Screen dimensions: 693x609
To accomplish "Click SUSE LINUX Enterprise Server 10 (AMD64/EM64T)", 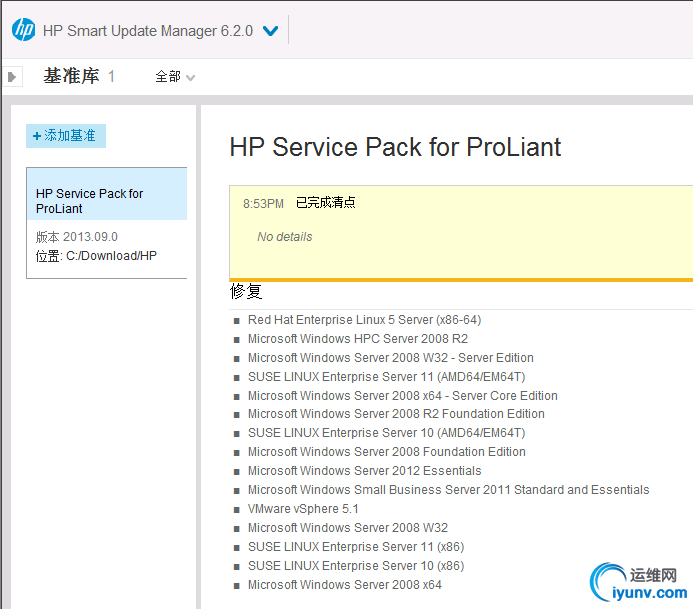I will click(x=386, y=433).
